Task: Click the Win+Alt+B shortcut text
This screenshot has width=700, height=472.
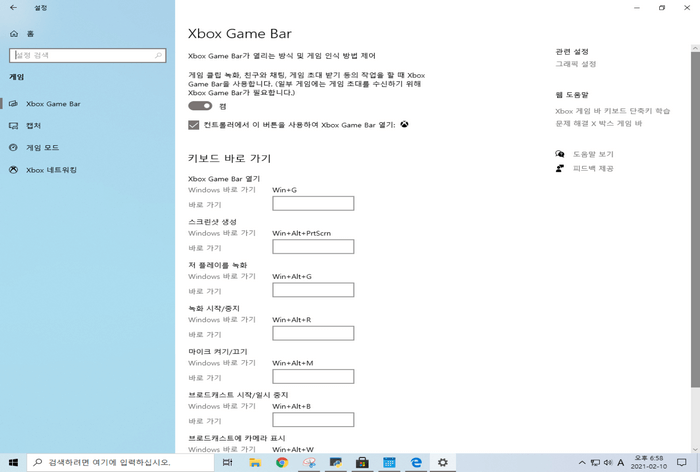Action: tap(291, 406)
